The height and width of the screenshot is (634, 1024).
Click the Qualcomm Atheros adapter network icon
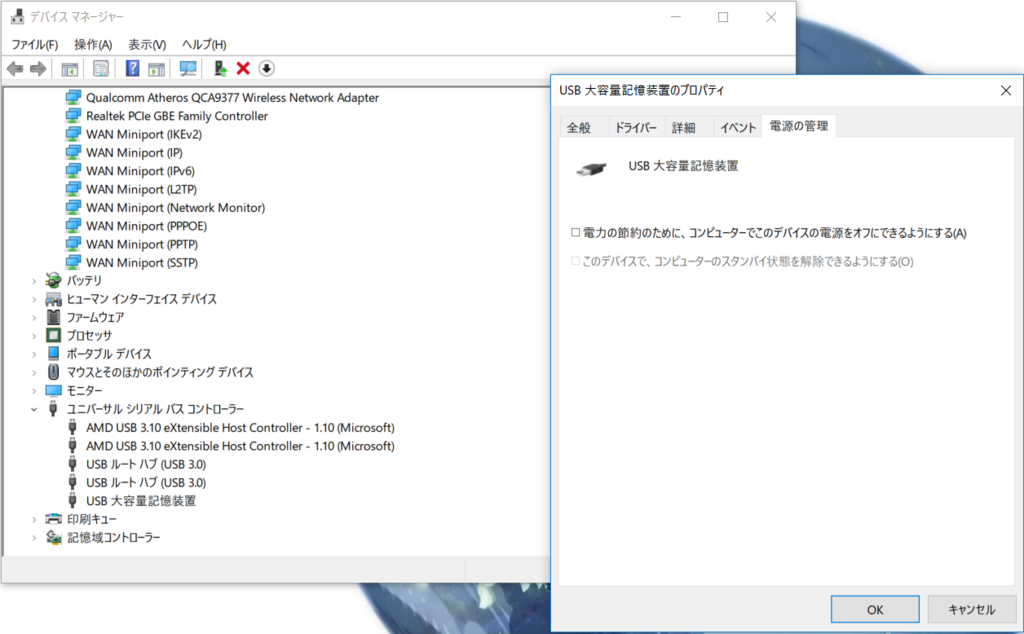pos(73,97)
